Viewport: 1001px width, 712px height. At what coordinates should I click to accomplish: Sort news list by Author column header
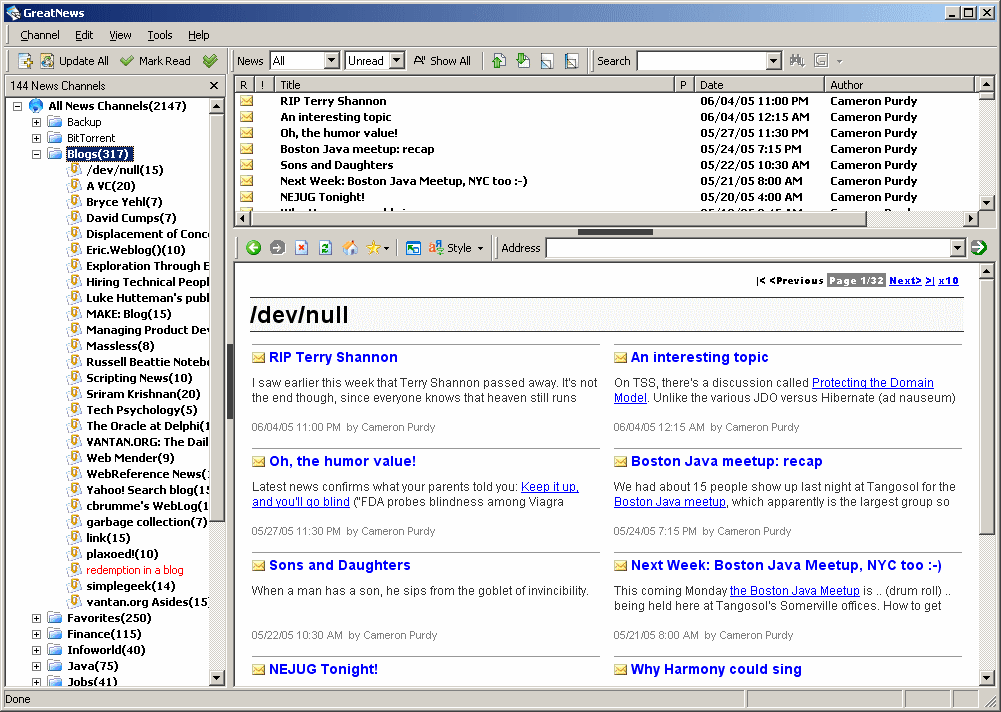(899, 85)
